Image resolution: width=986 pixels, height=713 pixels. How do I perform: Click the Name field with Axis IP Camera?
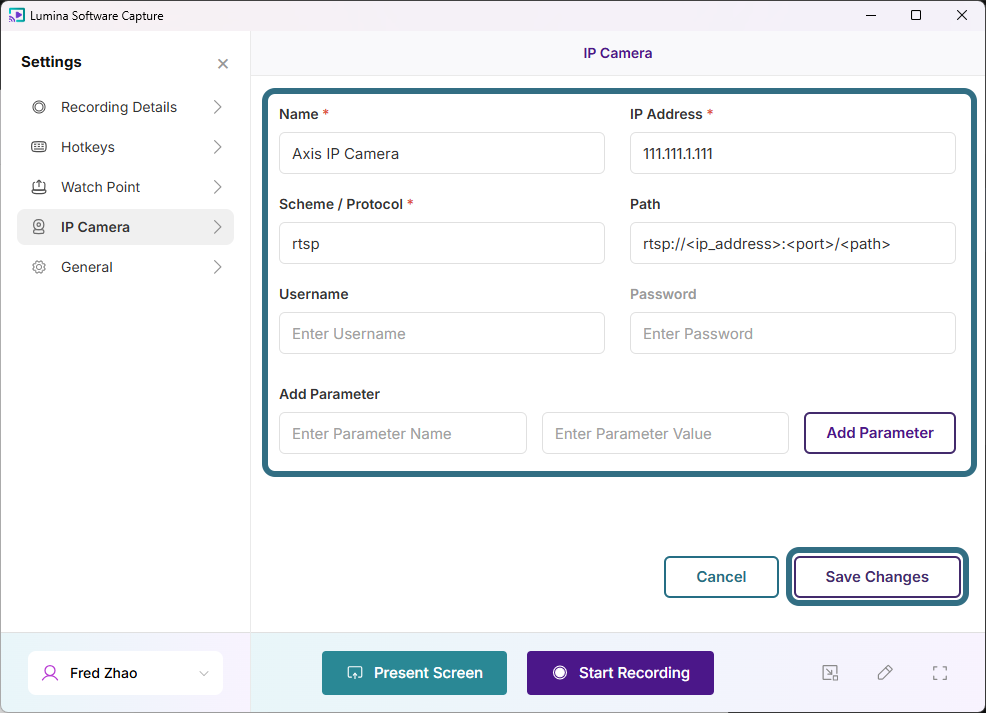pos(442,153)
